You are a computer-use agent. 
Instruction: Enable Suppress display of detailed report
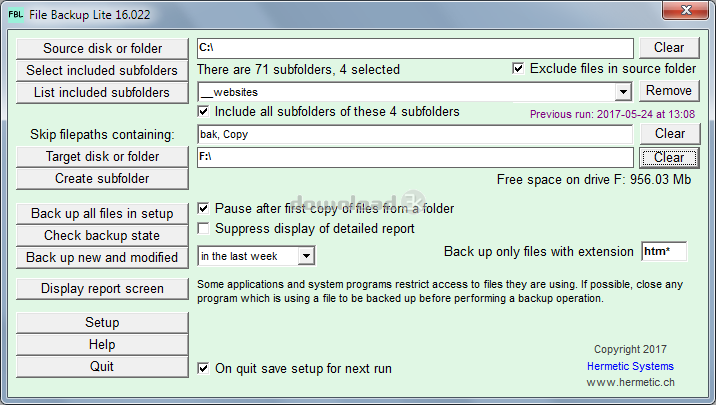[x=204, y=229]
